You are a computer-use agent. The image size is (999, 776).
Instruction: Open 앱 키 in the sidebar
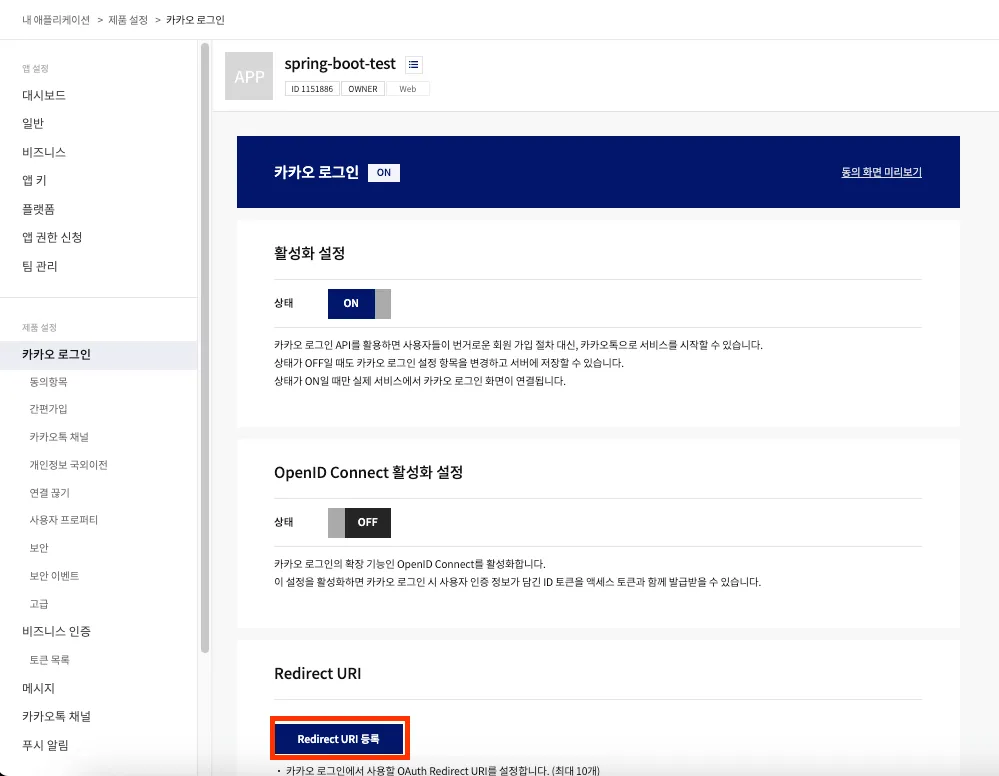(34, 180)
